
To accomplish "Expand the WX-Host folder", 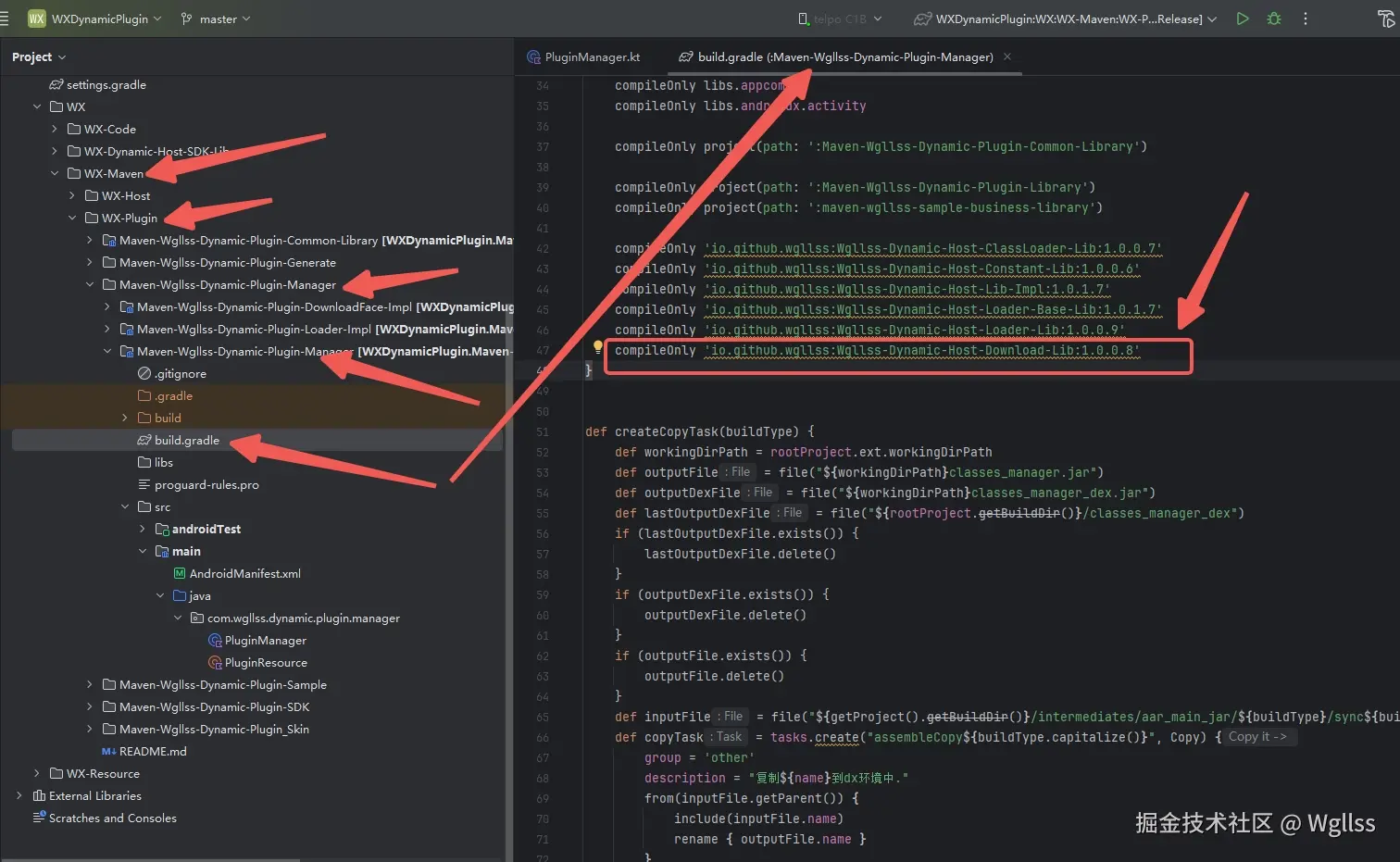I will coord(72,196).
